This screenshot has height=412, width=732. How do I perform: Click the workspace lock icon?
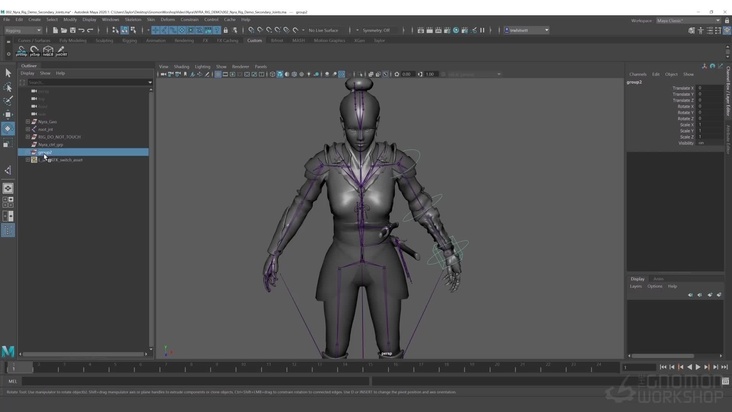click(727, 21)
